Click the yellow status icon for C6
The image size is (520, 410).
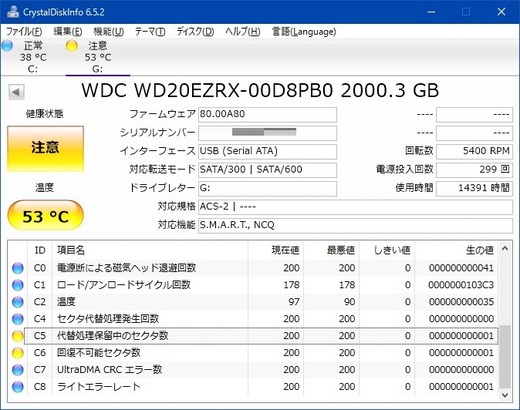tap(18, 353)
